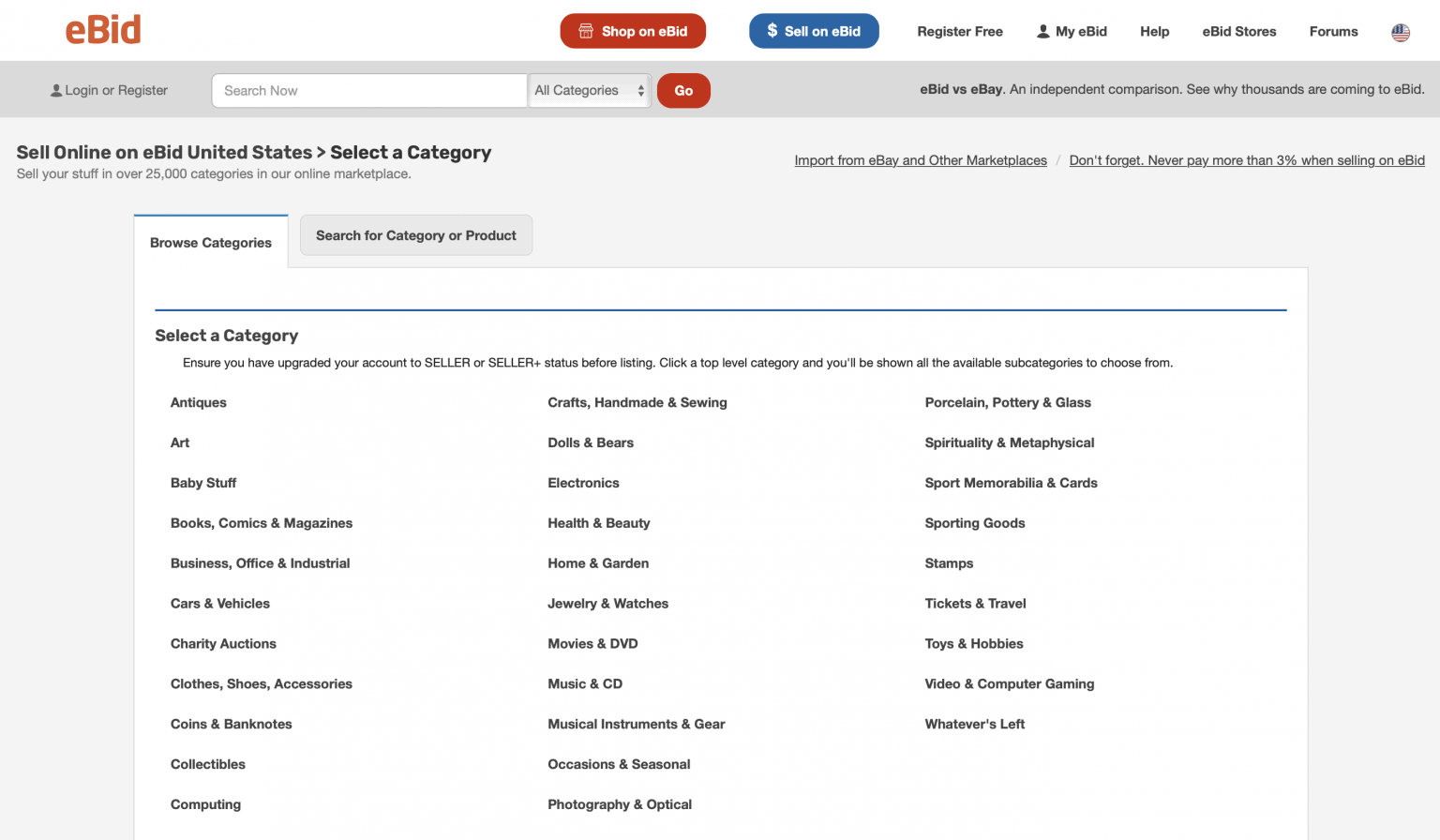Open Sport Memorabilia & Cards category
This screenshot has width=1440, height=840.
point(1011,484)
